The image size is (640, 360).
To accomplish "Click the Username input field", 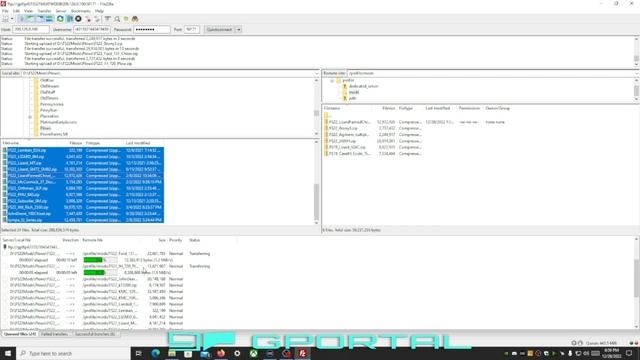I will point(92,29).
